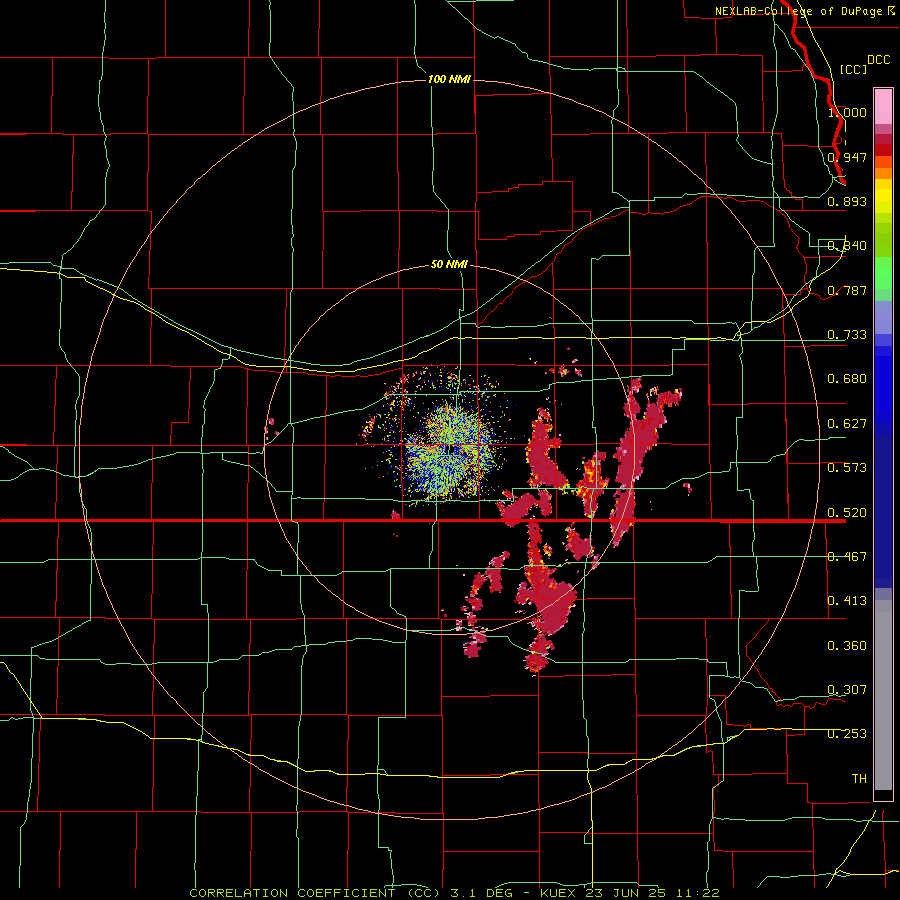900x900 pixels.
Task: Click the 0.787 legend value
Action: click(x=847, y=290)
